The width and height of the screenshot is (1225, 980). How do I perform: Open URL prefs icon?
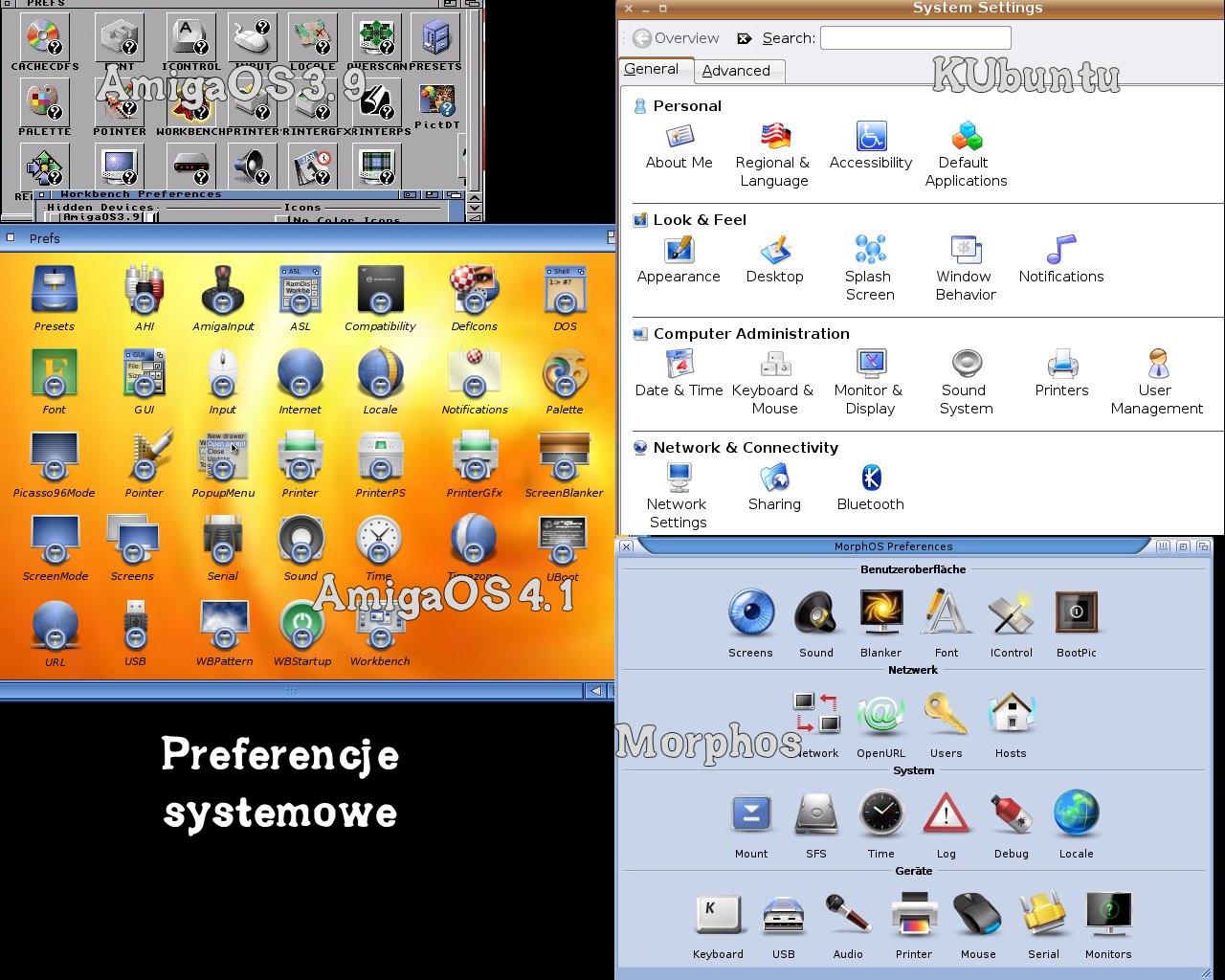pos(55,625)
